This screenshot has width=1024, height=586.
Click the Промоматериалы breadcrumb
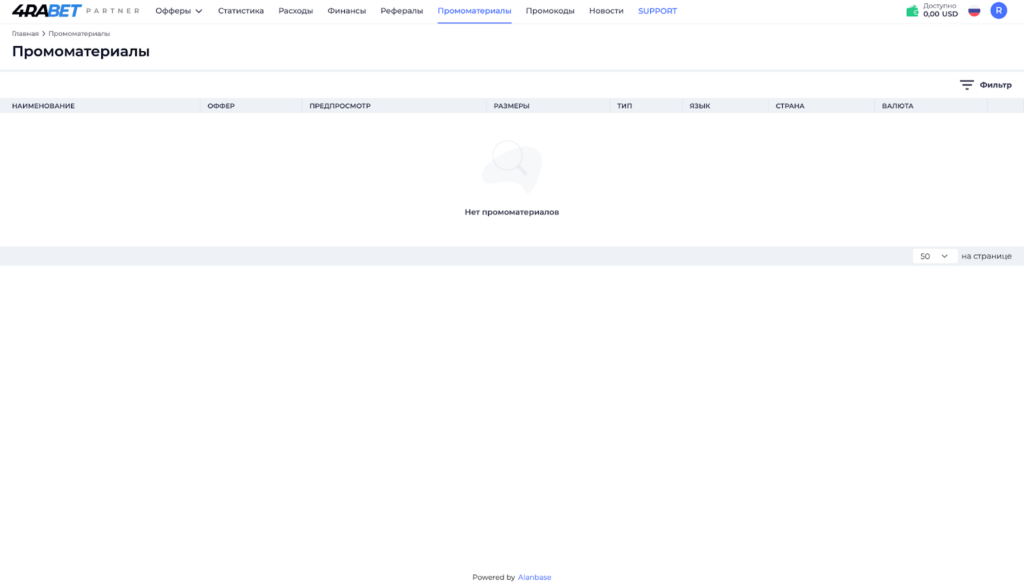[x=79, y=33]
